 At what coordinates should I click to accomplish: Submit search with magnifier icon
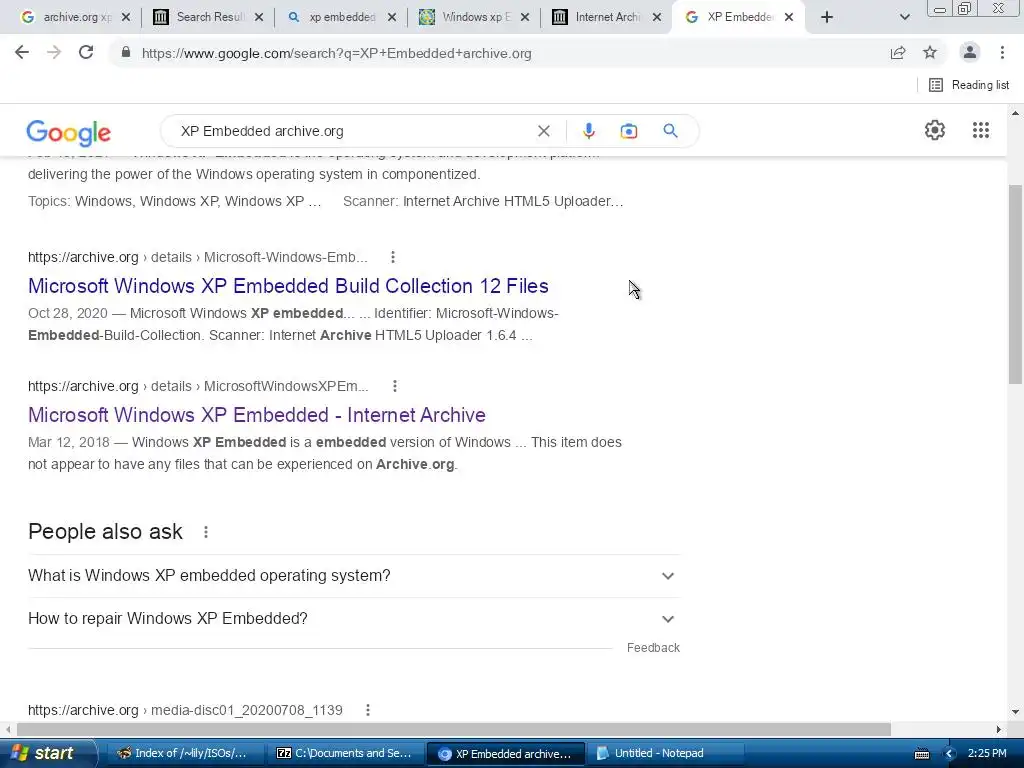point(670,131)
